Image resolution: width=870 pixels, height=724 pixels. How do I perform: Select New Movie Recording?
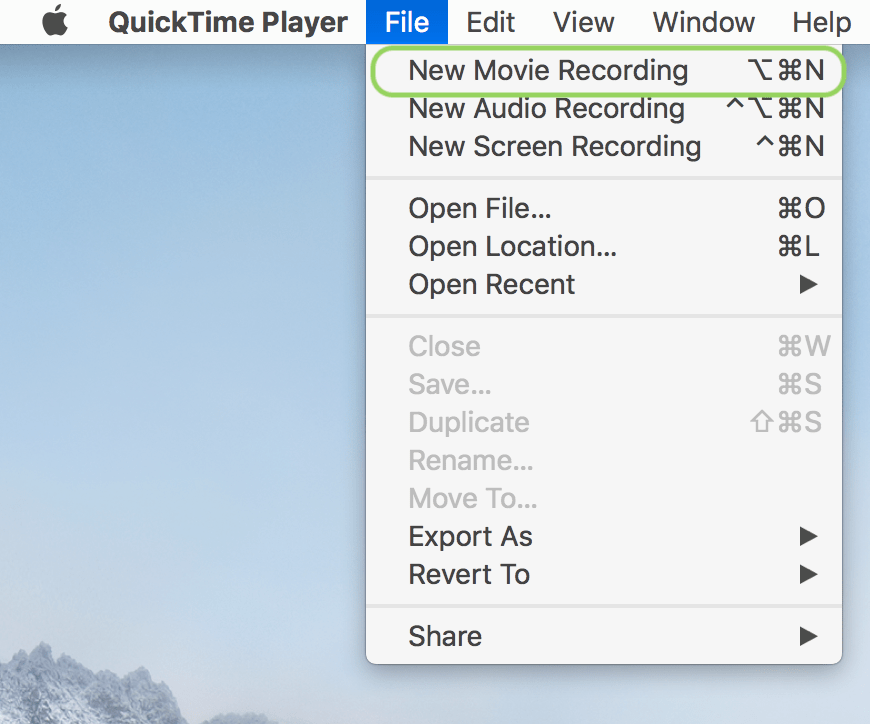click(x=548, y=71)
